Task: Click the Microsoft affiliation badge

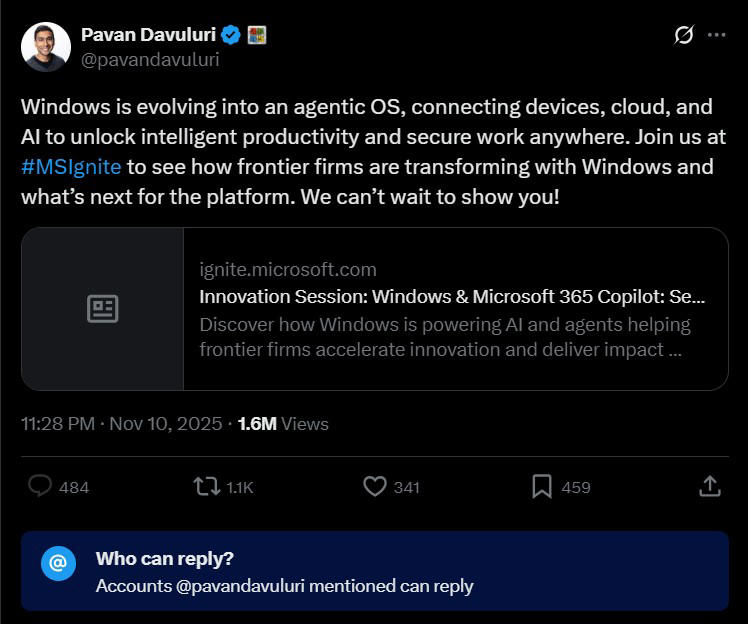Action: 257,35
